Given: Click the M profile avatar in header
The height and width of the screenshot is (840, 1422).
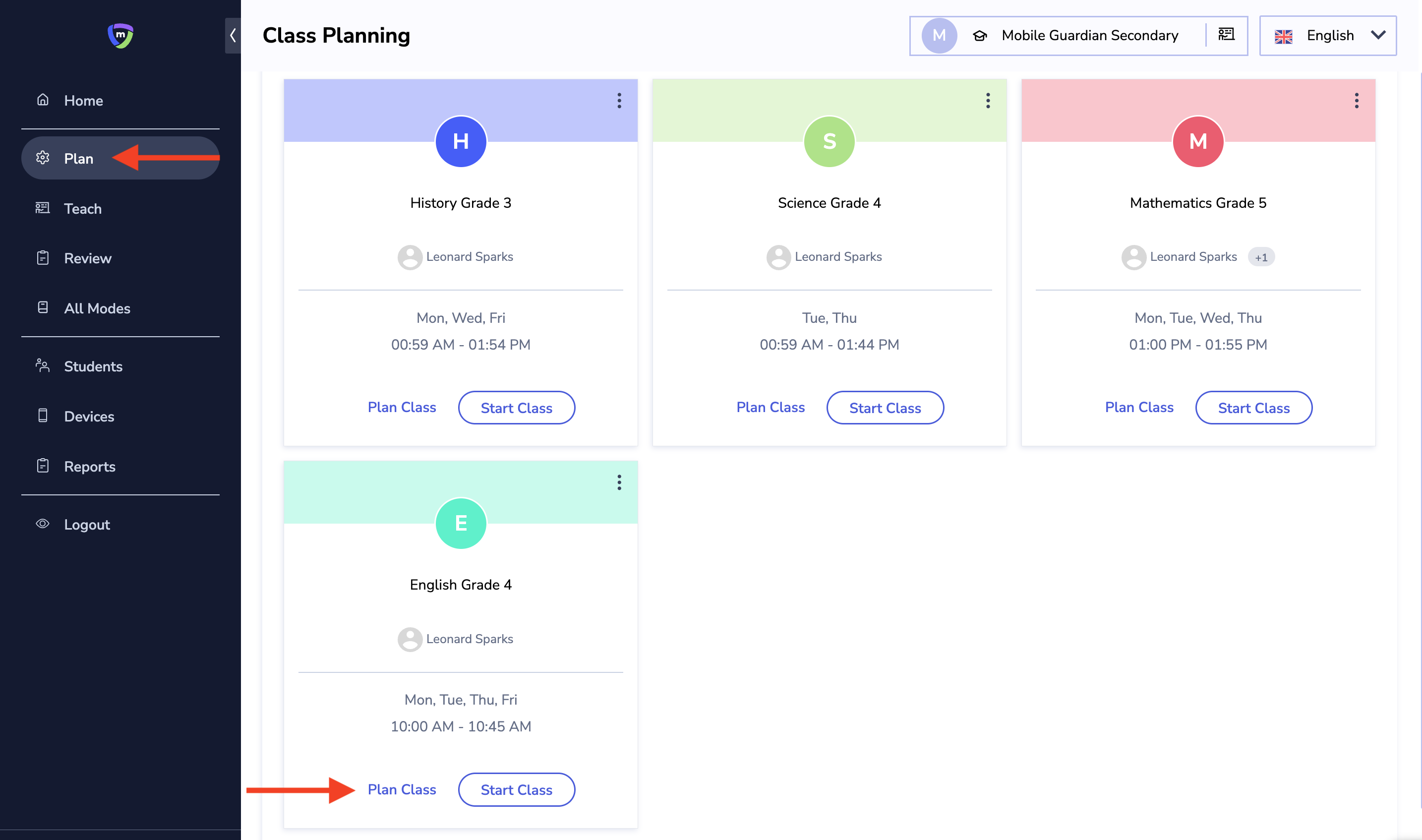Looking at the screenshot, I should [939, 36].
